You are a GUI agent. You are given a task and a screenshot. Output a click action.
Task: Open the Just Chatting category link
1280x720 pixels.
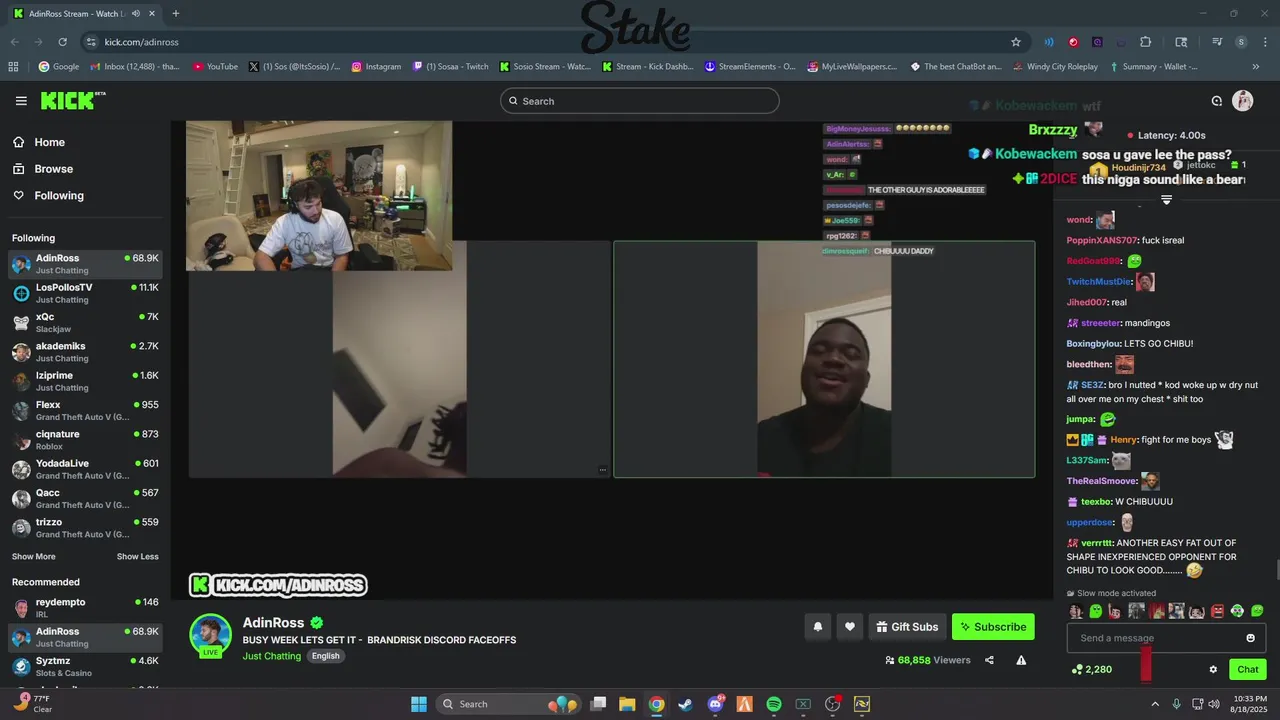point(271,656)
